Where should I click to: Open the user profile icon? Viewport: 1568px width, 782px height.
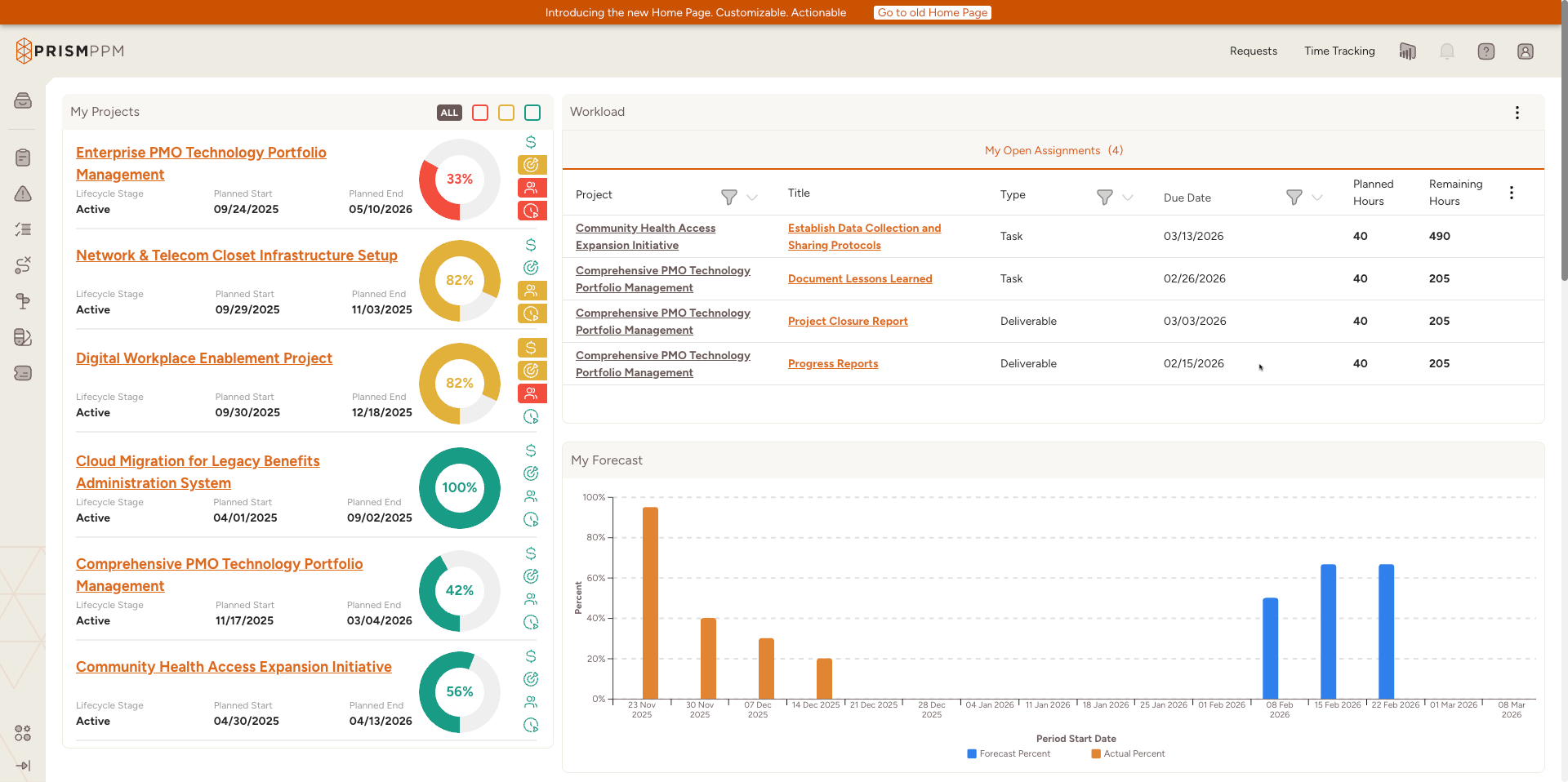[1525, 51]
